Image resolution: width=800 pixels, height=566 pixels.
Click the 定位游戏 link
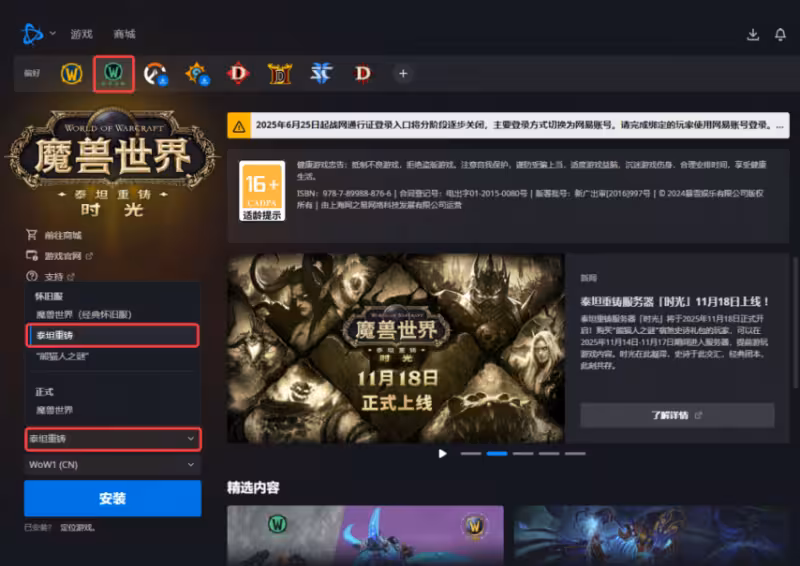coord(77,528)
